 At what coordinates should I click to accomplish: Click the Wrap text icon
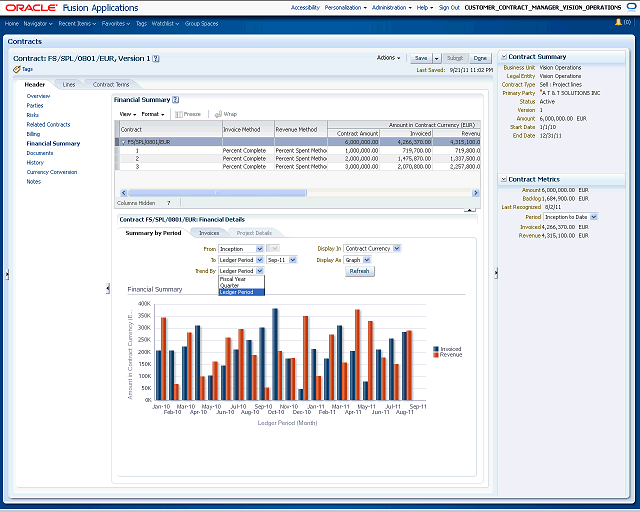pyautogui.click(x=218, y=114)
